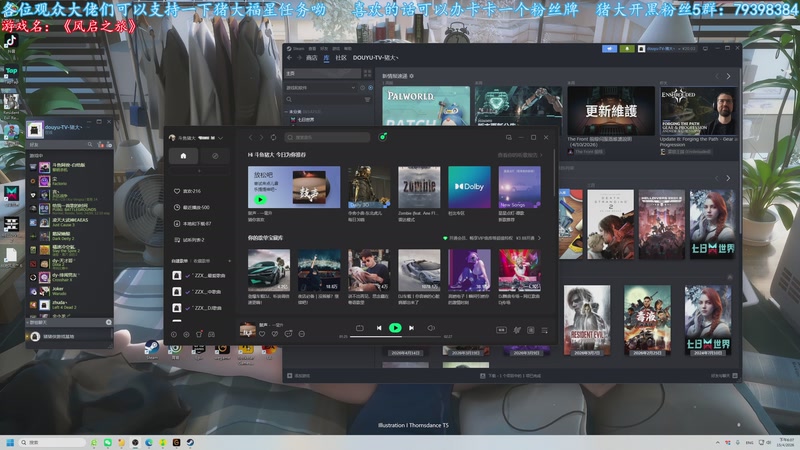Open the liked songs list in sidebar

tap(188, 191)
